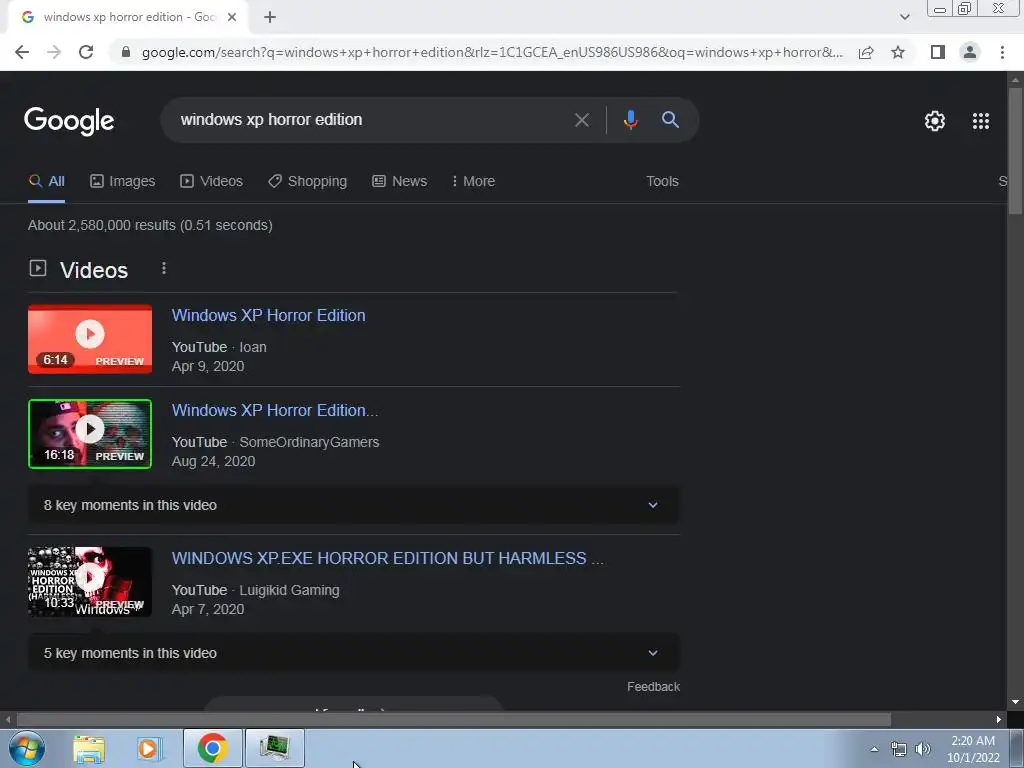Open the Windows Start menu

[27, 748]
